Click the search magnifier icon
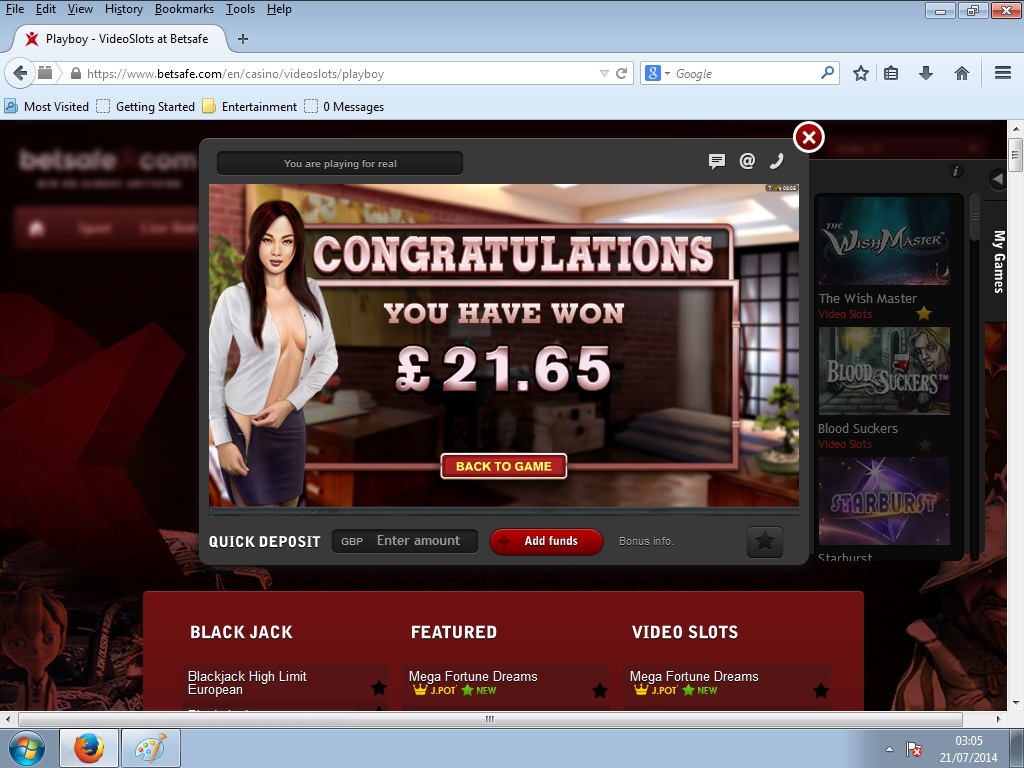Viewport: 1024px width, 768px height. (x=827, y=72)
